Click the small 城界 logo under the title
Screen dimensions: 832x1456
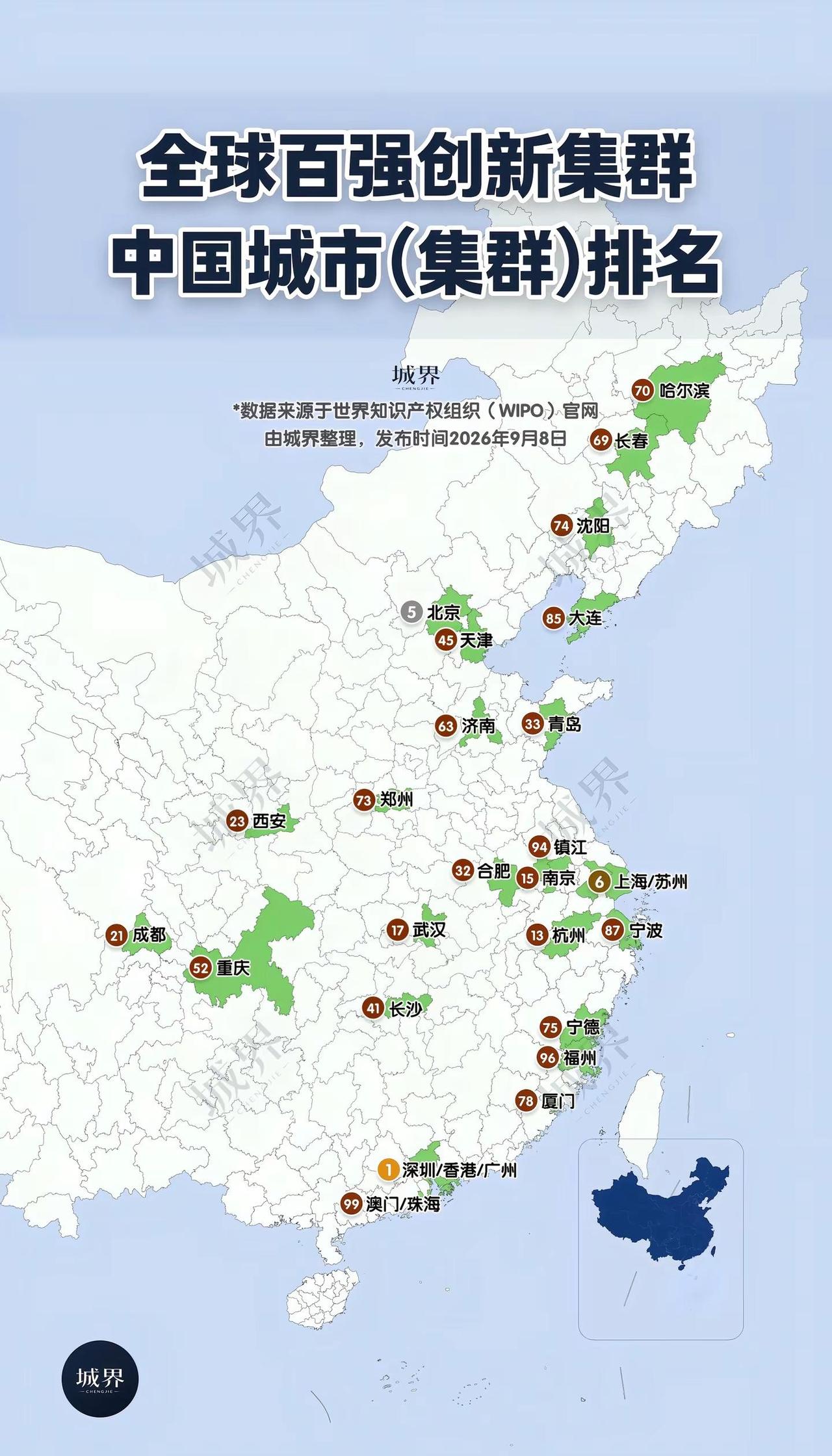coord(416,376)
